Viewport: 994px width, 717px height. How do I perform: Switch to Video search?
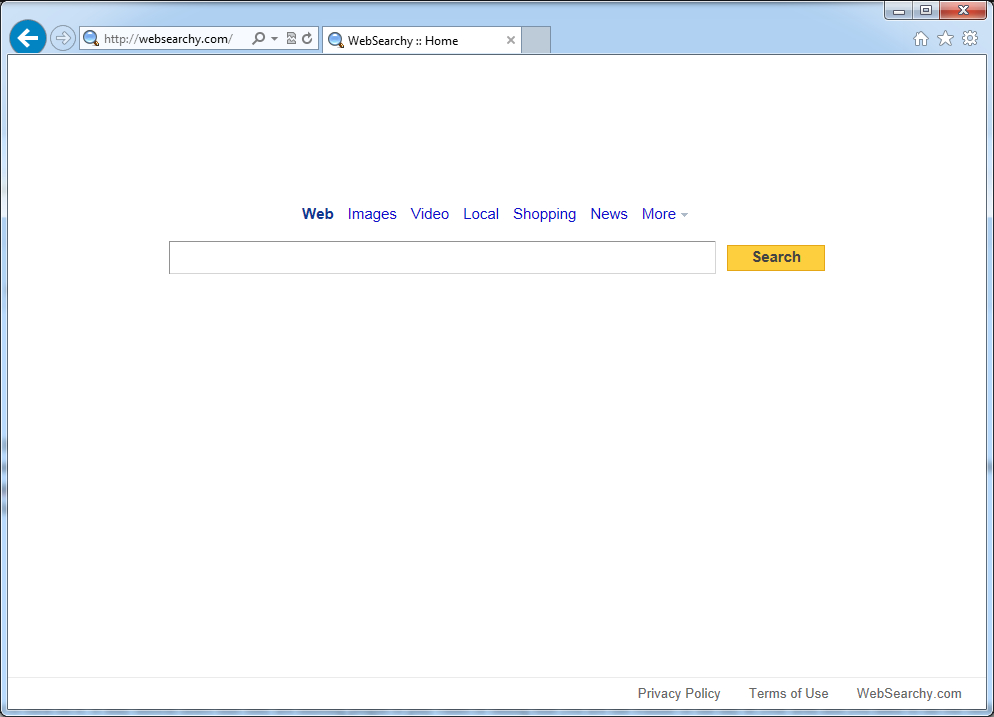[430, 214]
